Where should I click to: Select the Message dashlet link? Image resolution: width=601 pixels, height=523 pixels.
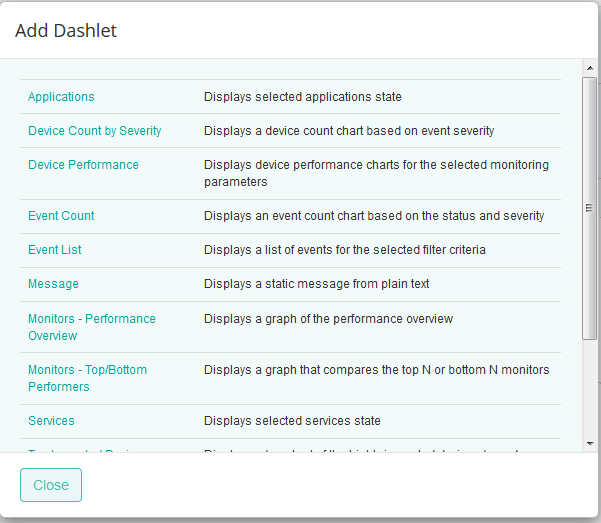click(x=53, y=284)
